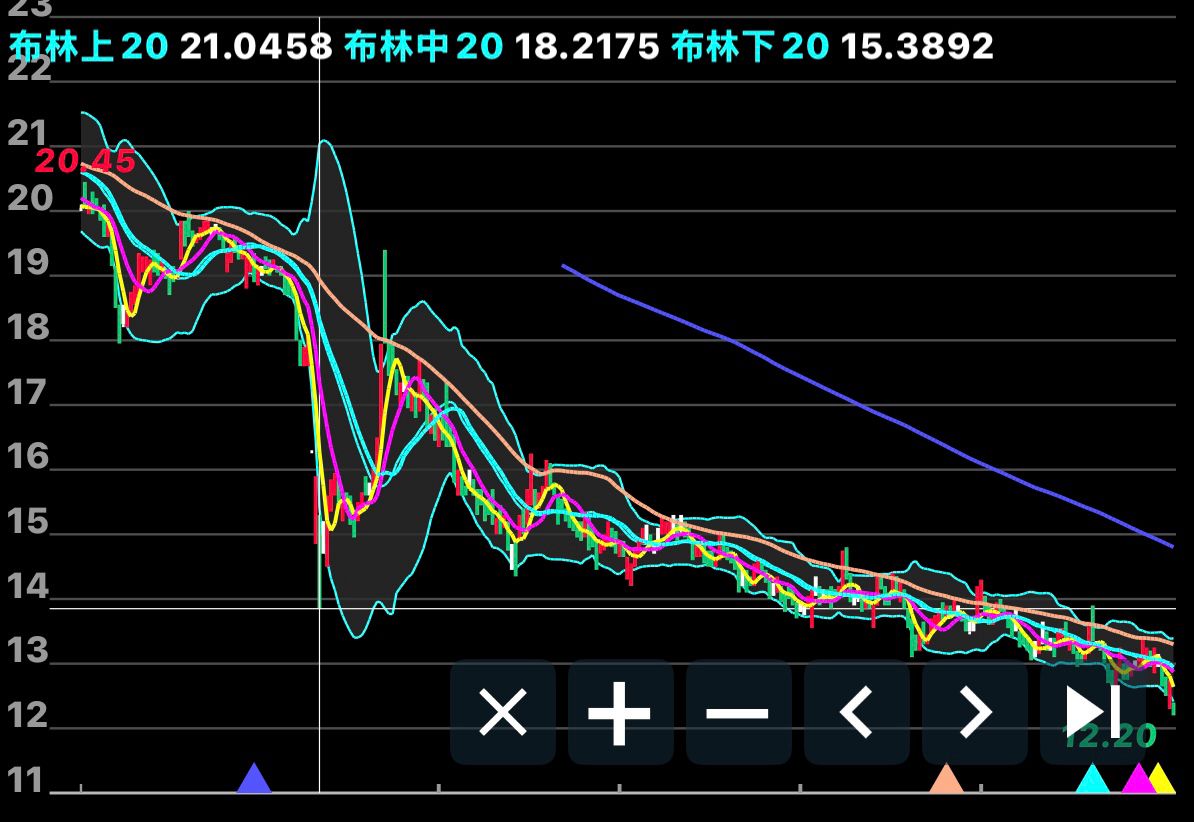Close the chart toolbar with the X button
Viewport: 1194px width, 822px height.
coord(503,713)
